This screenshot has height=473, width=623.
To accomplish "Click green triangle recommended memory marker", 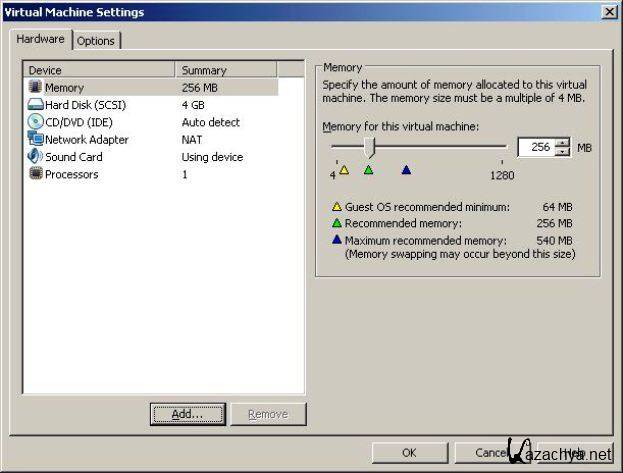I will [368, 170].
